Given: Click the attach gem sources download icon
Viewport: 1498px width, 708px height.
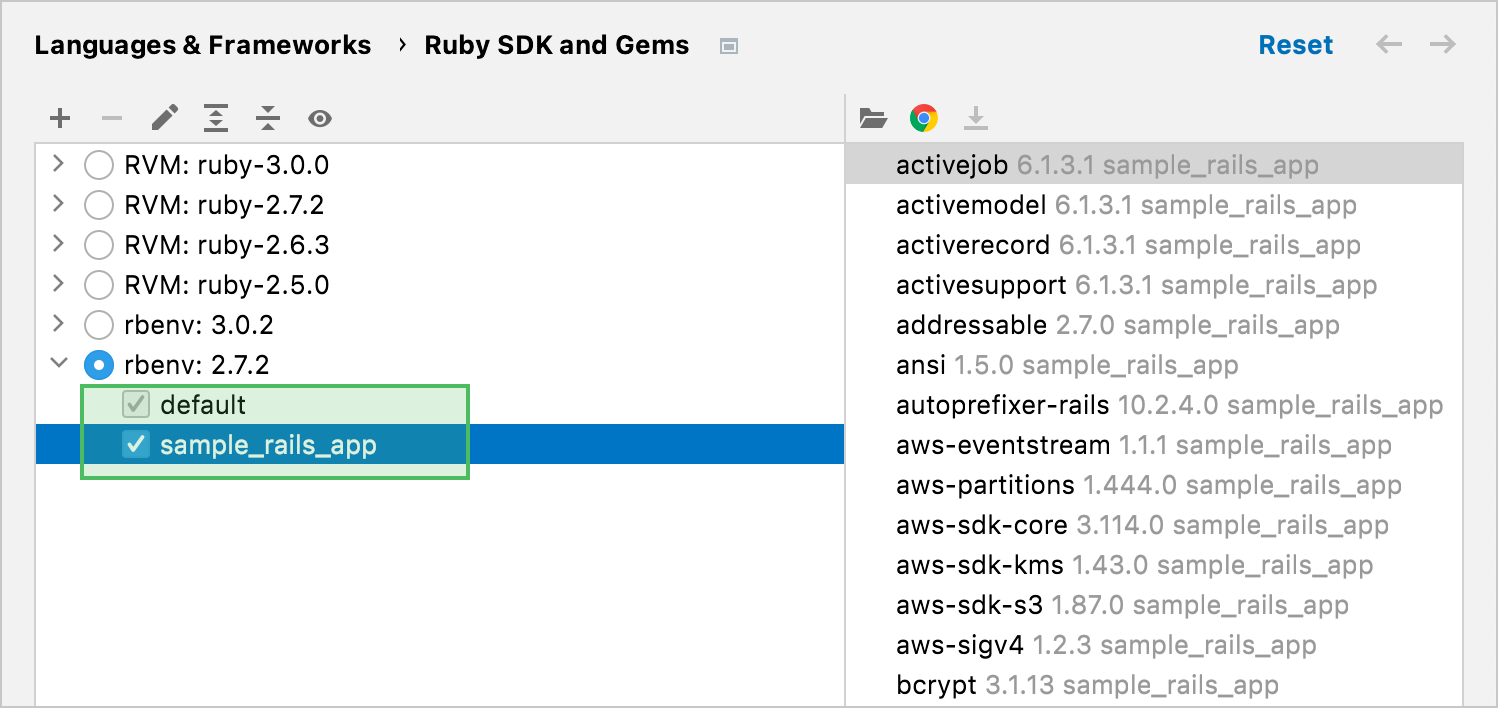Looking at the screenshot, I should 975,117.
